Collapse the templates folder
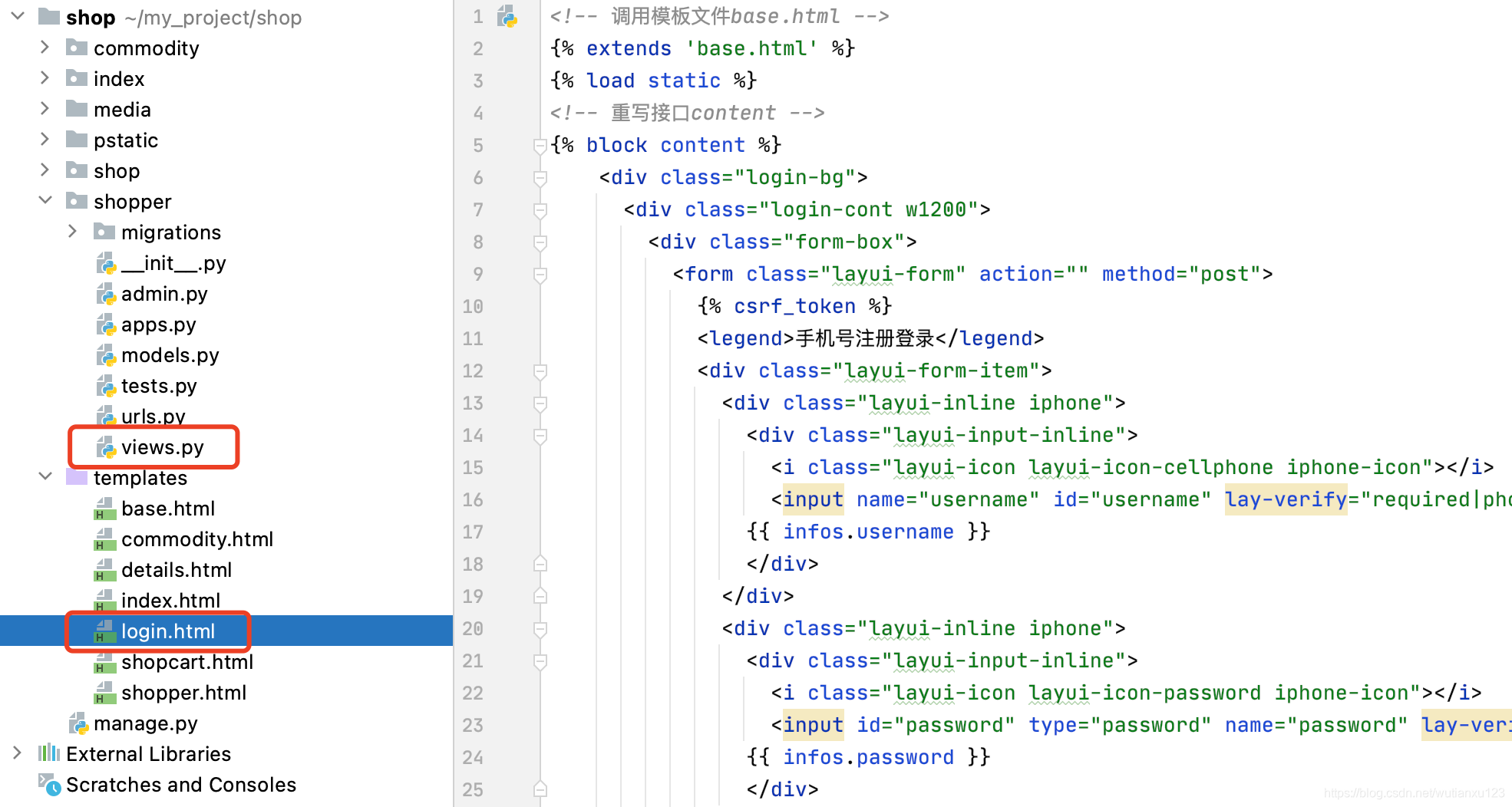The image size is (1512, 807). 45,477
